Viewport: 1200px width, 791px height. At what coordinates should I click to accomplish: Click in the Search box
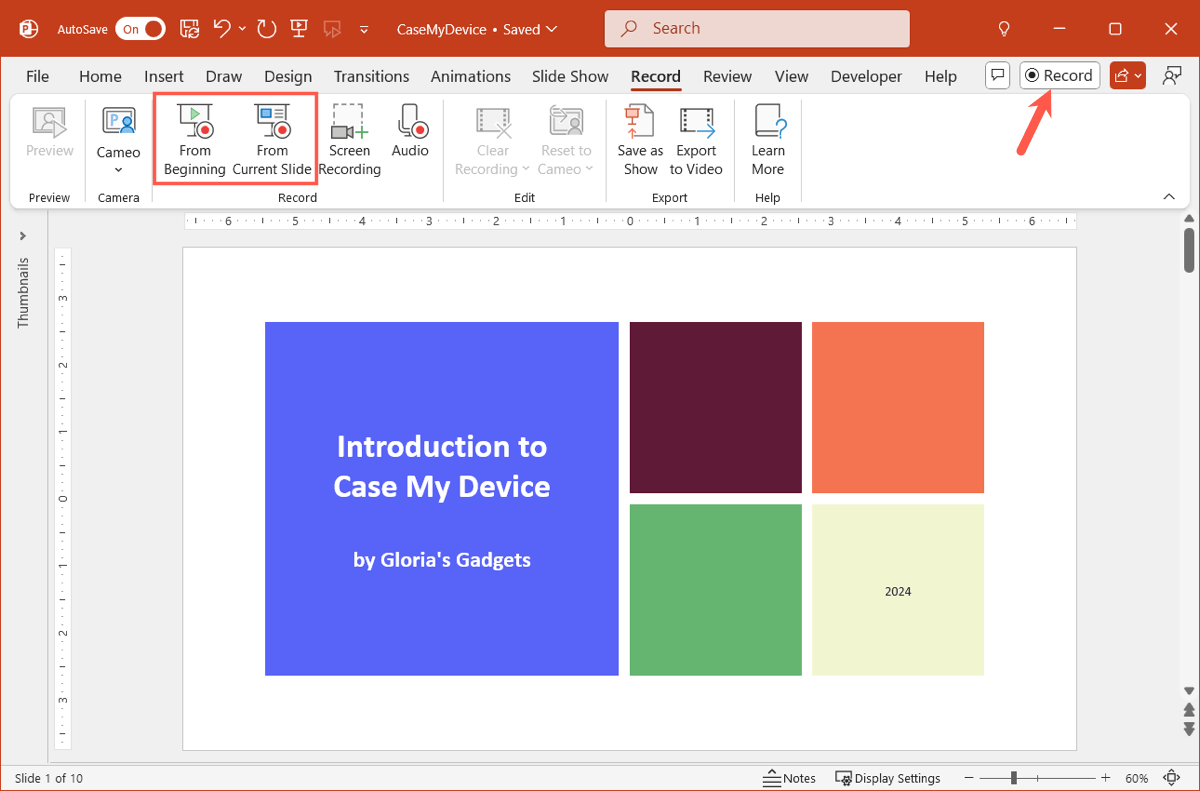pyautogui.click(x=757, y=29)
